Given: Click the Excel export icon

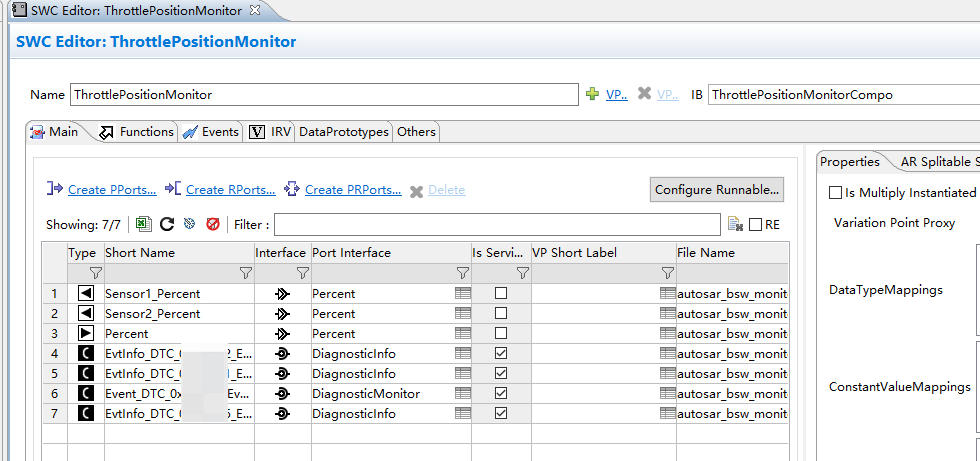Looking at the screenshot, I should coord(144,224).
